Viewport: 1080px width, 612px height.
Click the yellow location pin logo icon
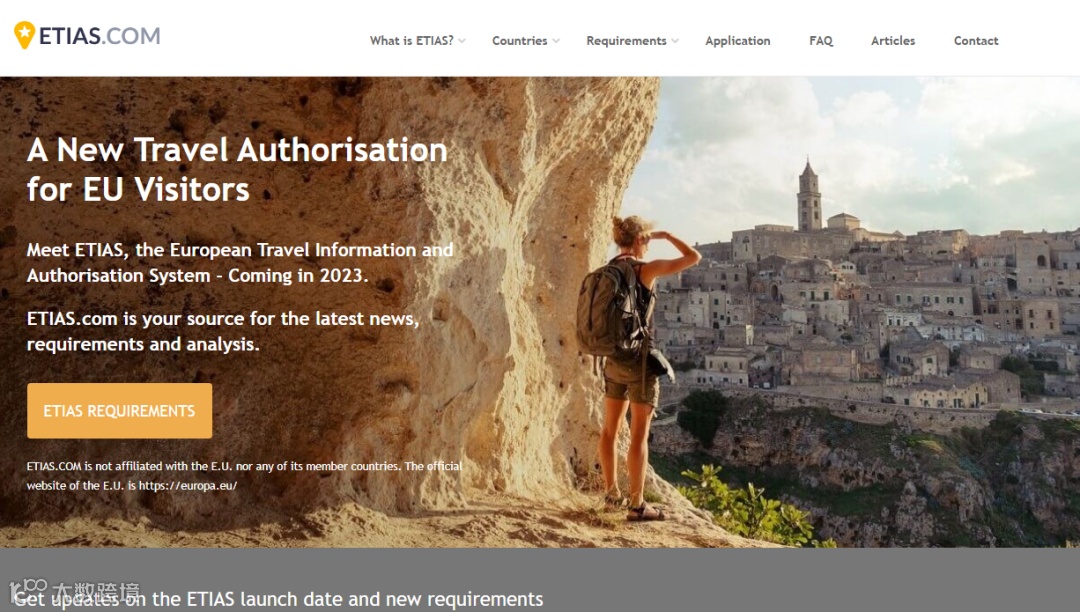pos(24,35)
